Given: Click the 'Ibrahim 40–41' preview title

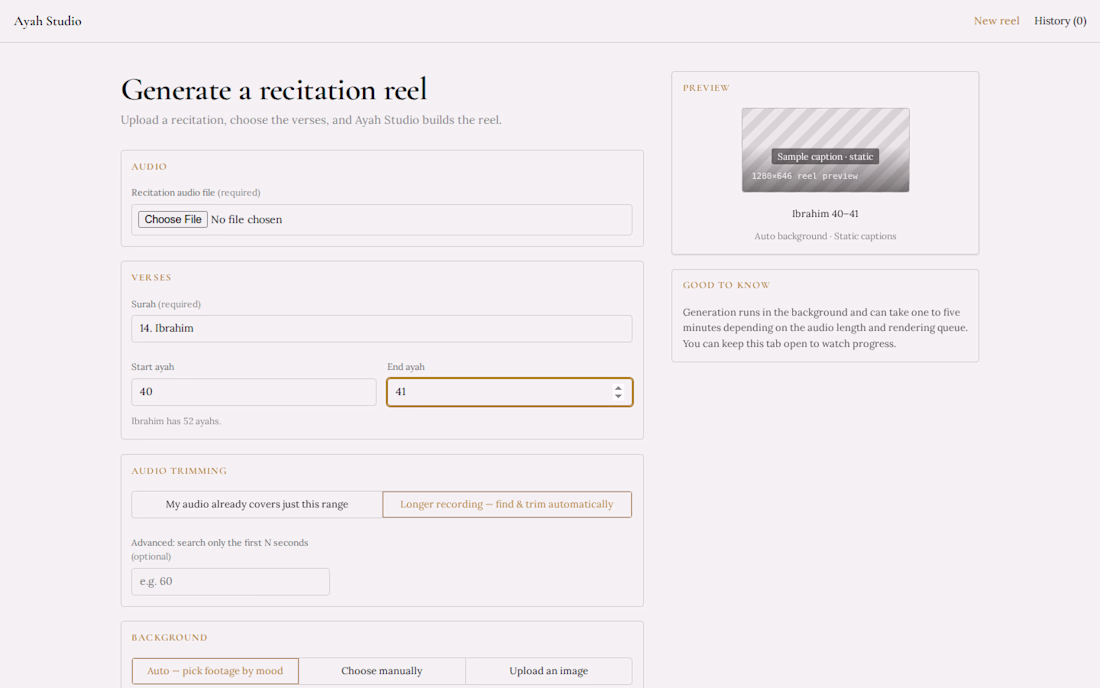Looking at the screenshot, I should coord(825,213).
